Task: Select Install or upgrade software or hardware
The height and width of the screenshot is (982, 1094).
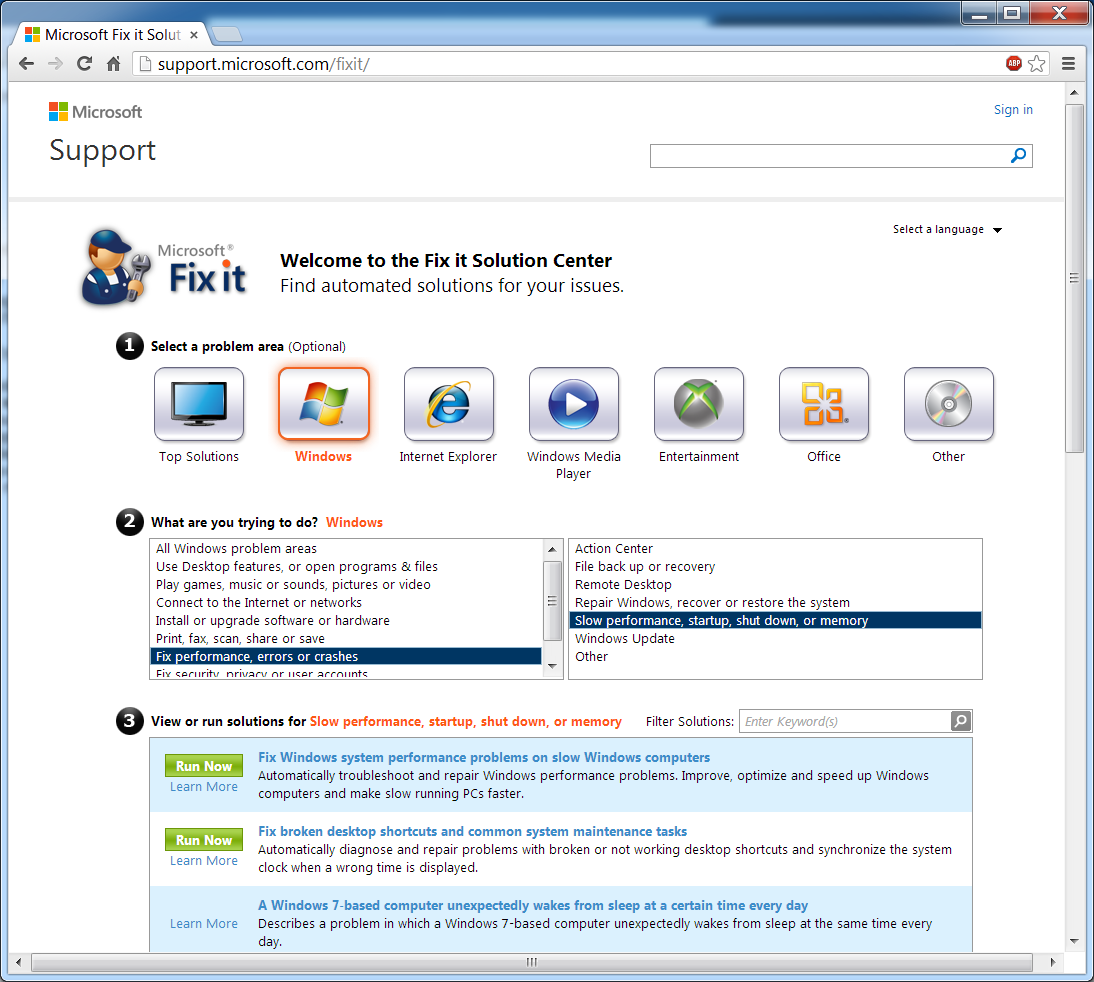Action: (345, 620)
